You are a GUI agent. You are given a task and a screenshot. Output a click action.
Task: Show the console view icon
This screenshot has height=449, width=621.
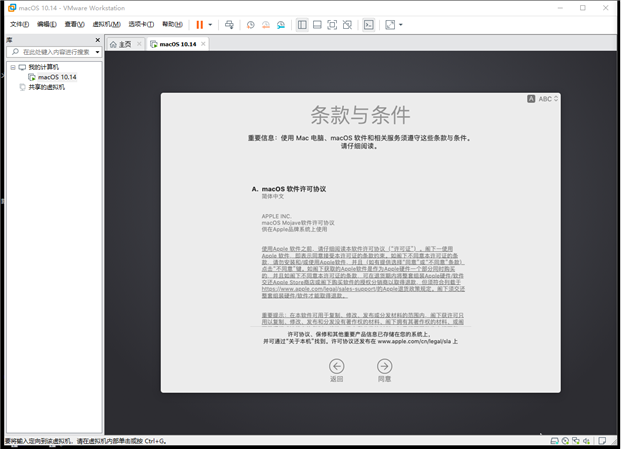[x=369, y=25]
